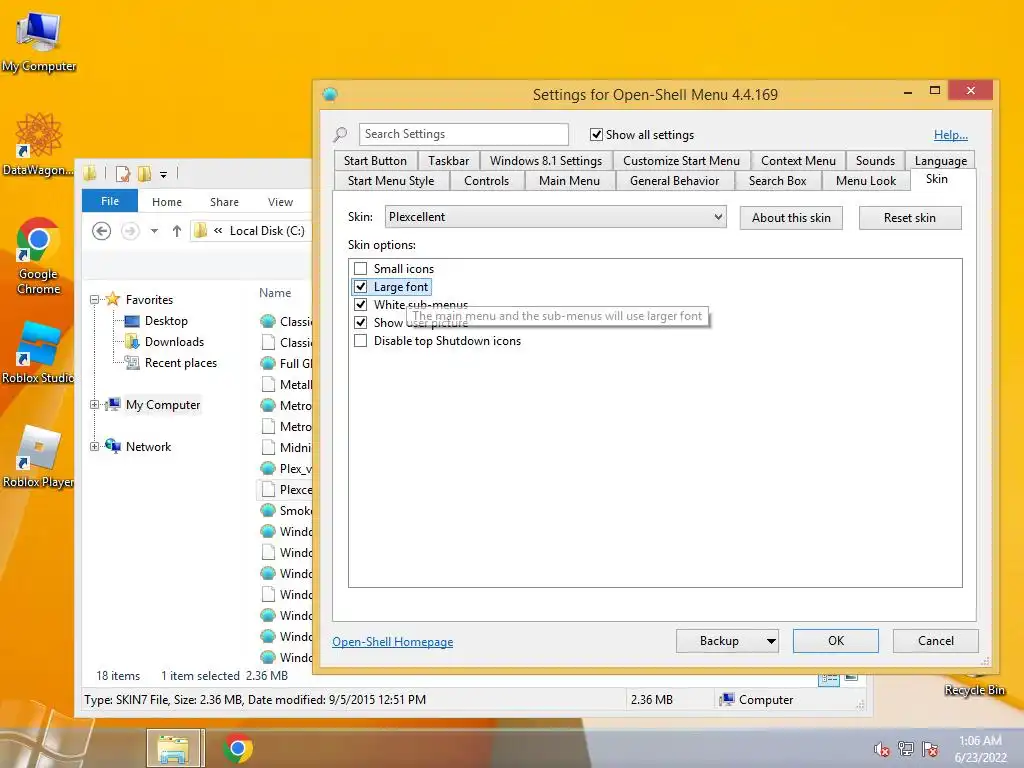Open the Skin dropdown showing Plexcellent
Viewport: 1024px width, 768px height.
[556, 217]
